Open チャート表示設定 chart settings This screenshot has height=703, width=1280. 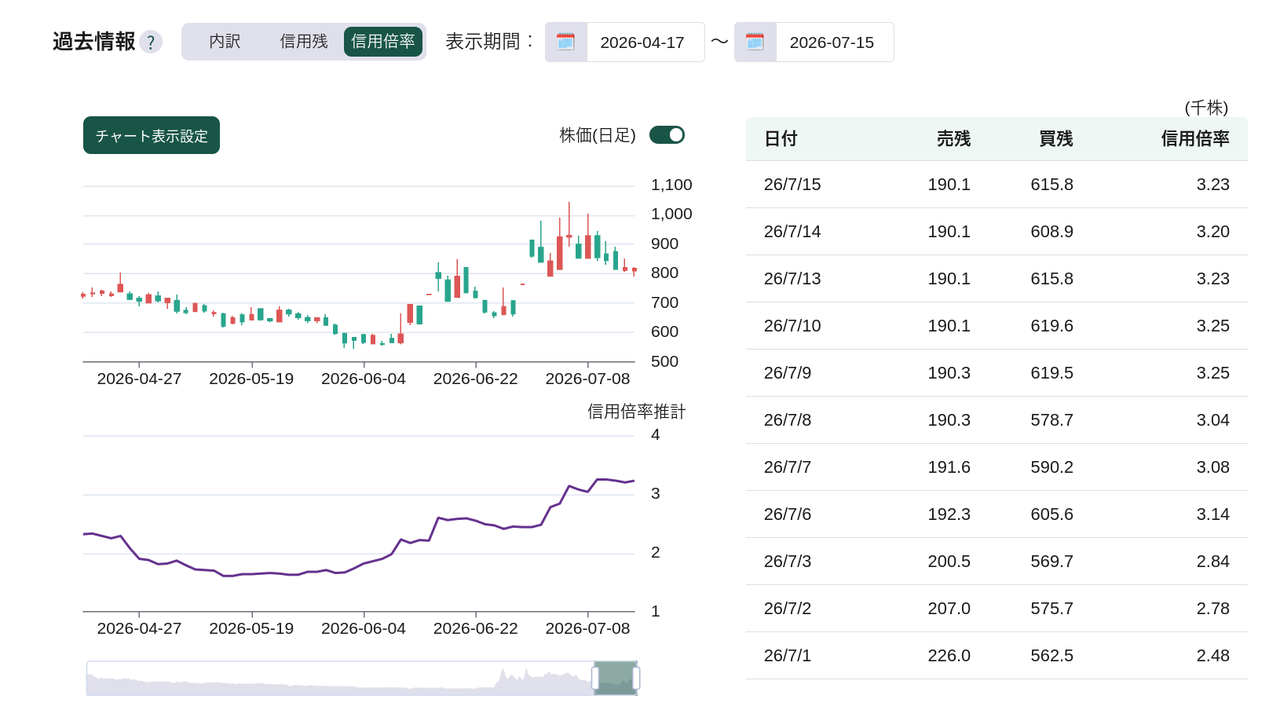151,135
